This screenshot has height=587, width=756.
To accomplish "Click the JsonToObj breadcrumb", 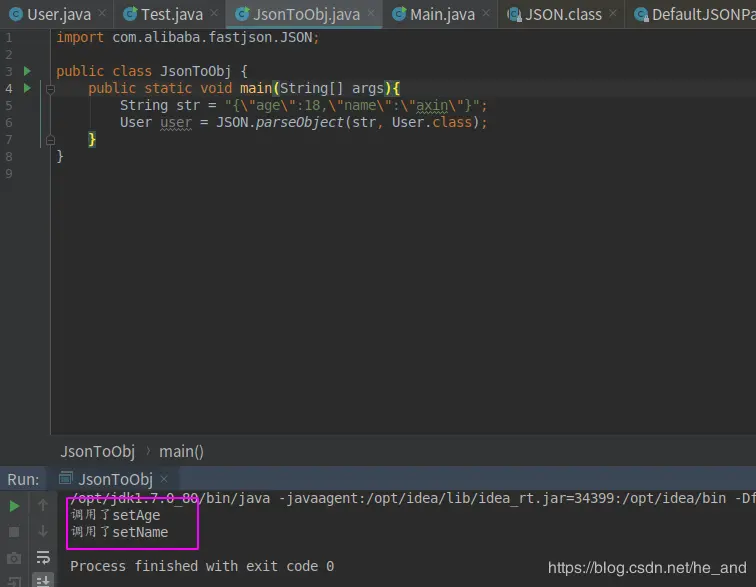I will point(98,451).
